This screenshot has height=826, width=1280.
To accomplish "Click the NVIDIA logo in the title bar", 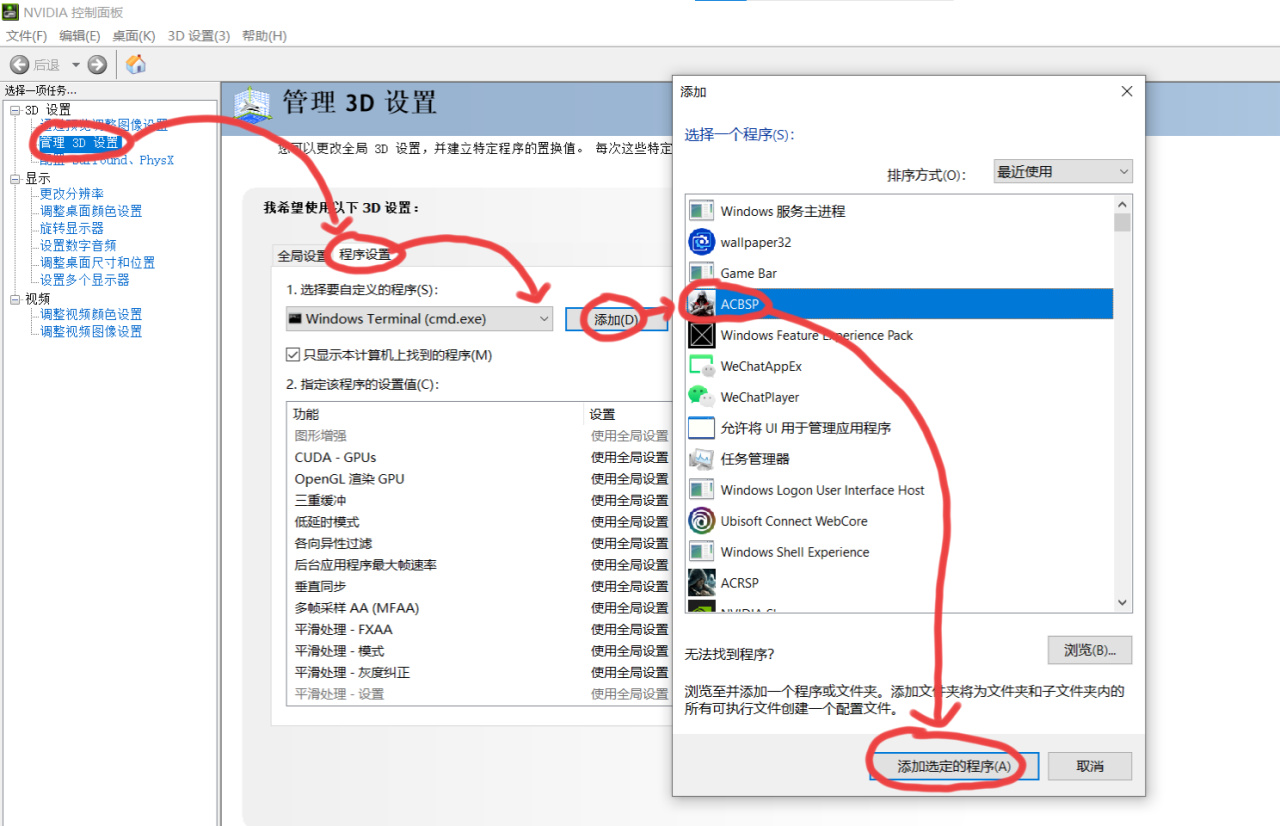I will (x=12, y=14).
